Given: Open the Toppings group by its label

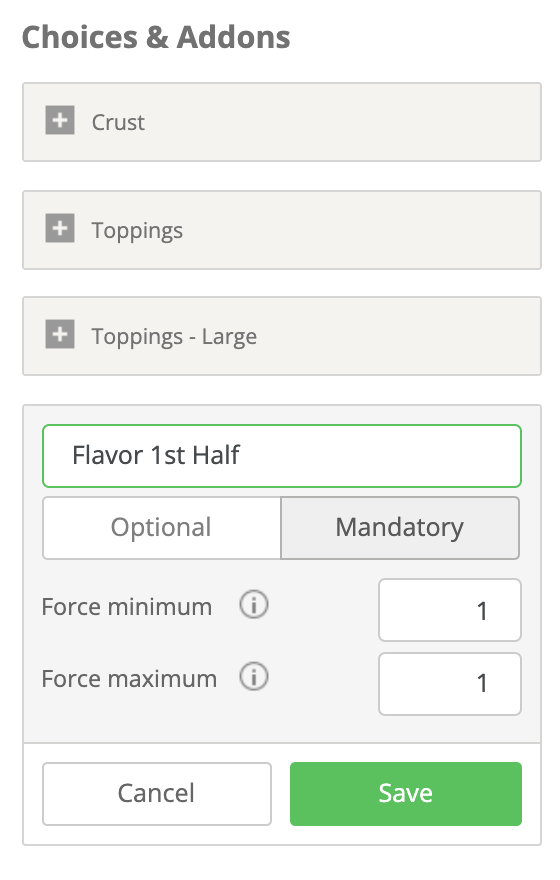Looking at the screenshot, I should 137,231.
